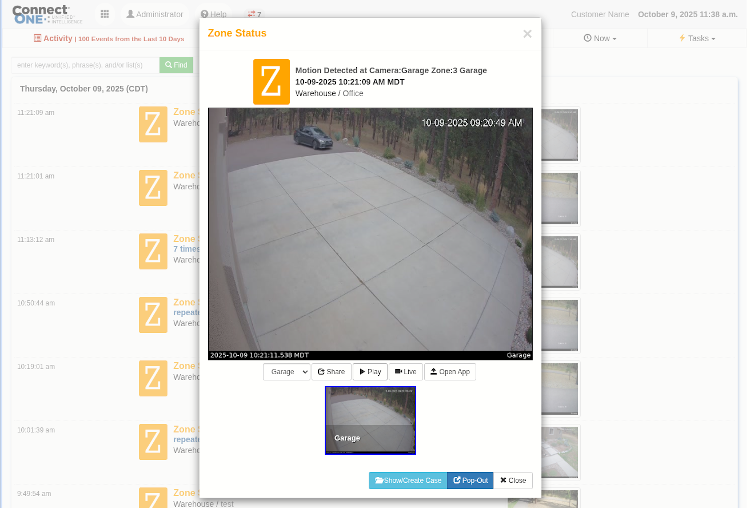Dismiss dialog with the X in header
The height and width of the screenshot is (508, 750).
527,34
